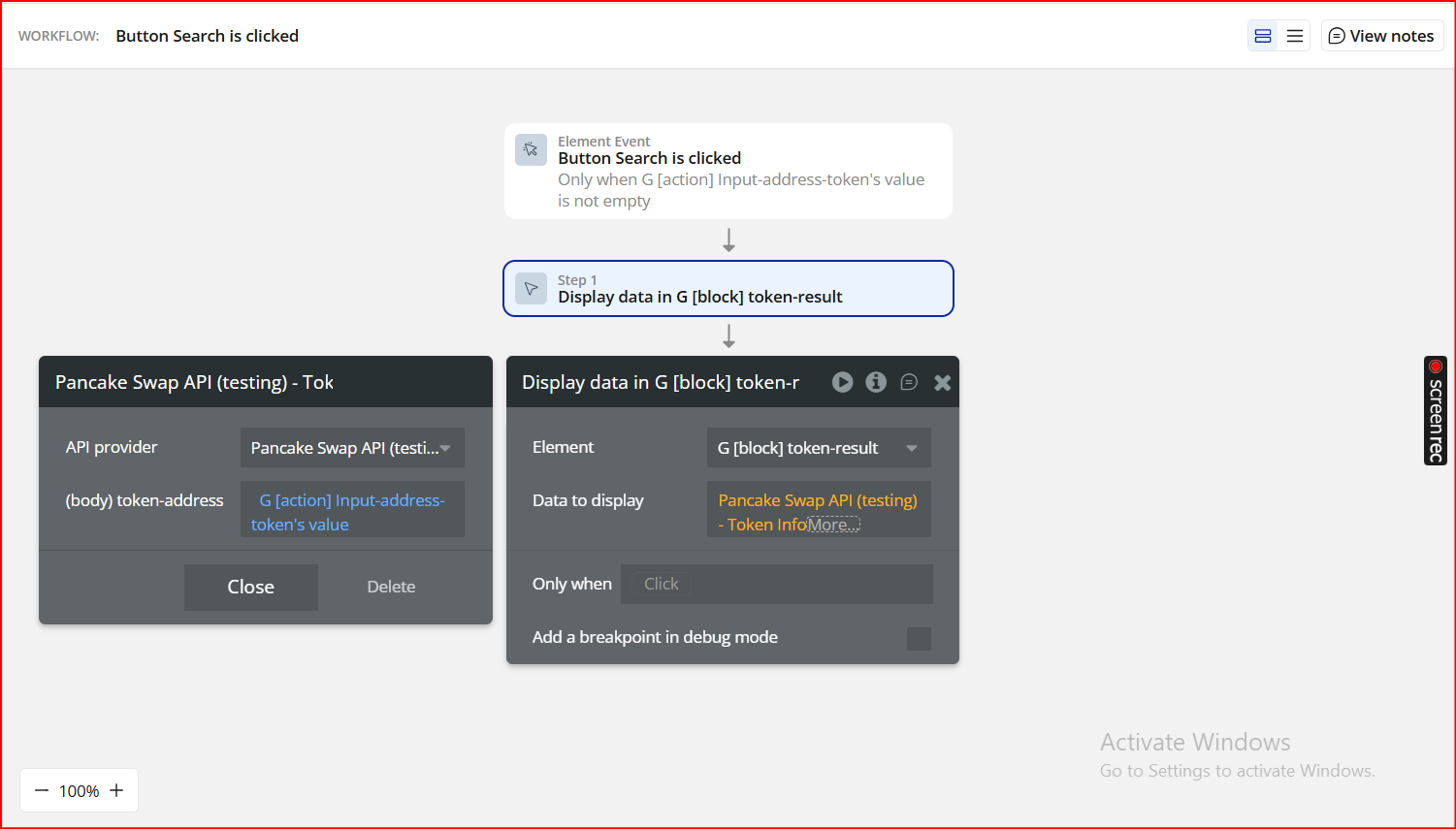The height and width of the screenshot is (829, 1456).
Task: Open the API provider dropdown
Action: pos(352,448)
